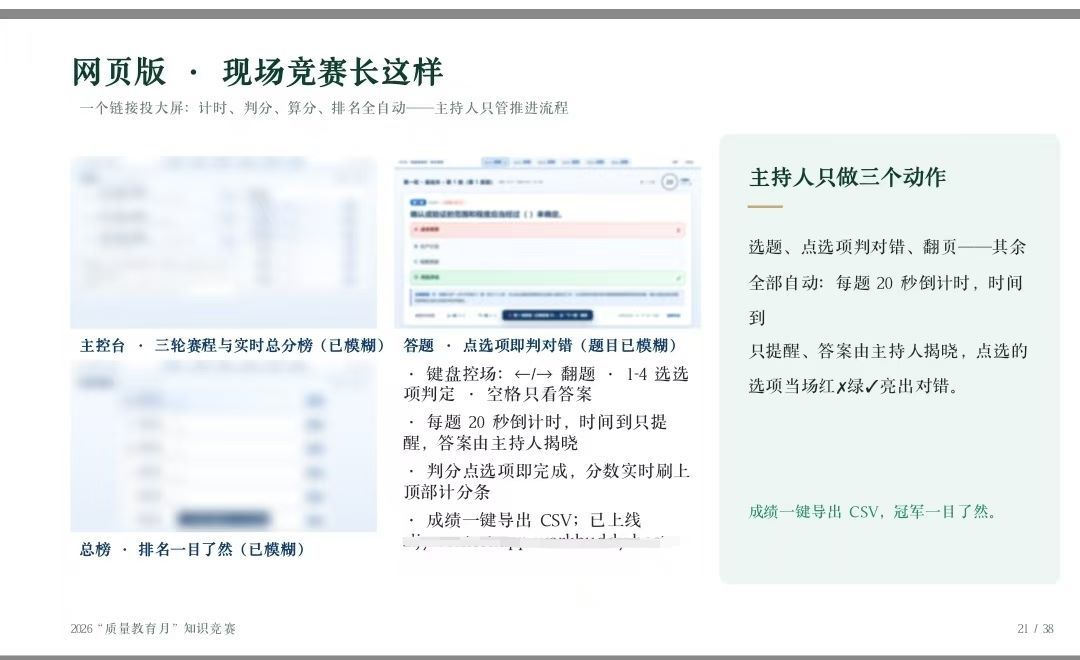Select bullet "每题 20 秒倒计时，时间到只提醒"
Viewport: 1080px width, 660px height.
[535, 432]
